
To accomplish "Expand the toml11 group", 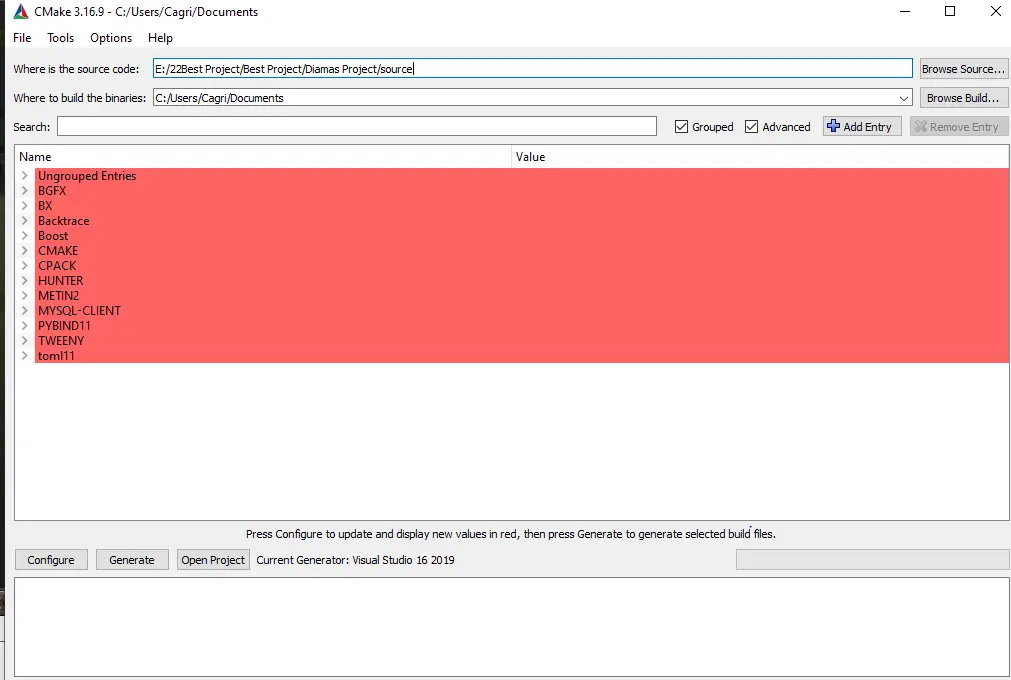I will 25,355.
